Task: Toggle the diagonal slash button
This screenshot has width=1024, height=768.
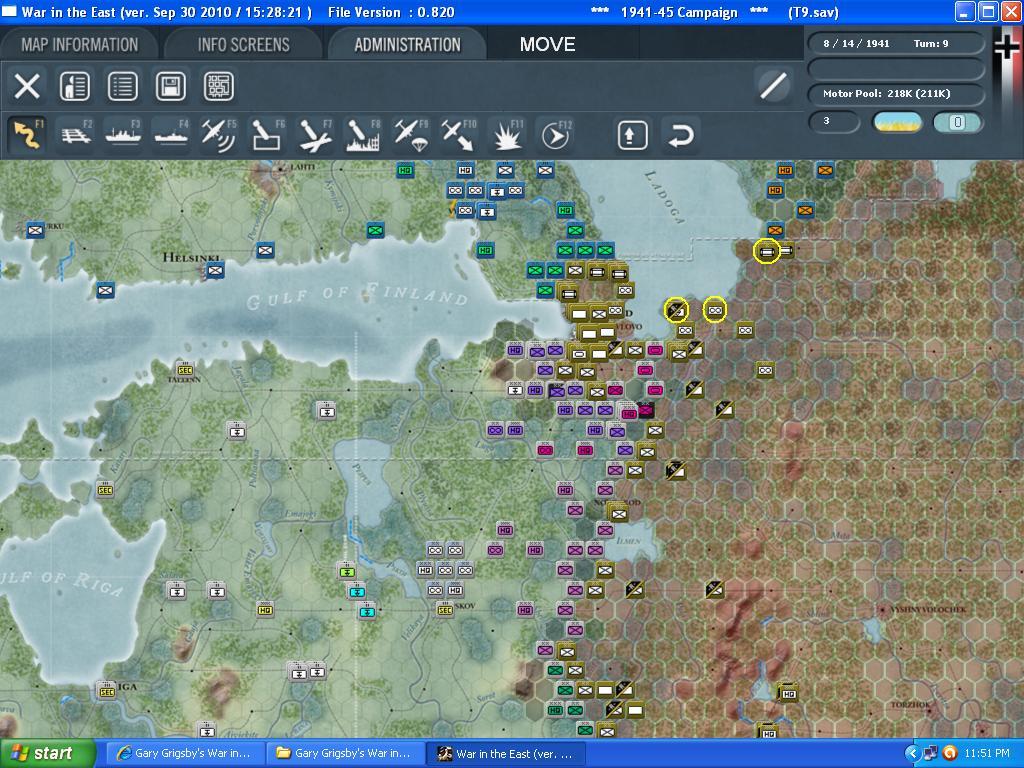Action: tap(773, 86)
